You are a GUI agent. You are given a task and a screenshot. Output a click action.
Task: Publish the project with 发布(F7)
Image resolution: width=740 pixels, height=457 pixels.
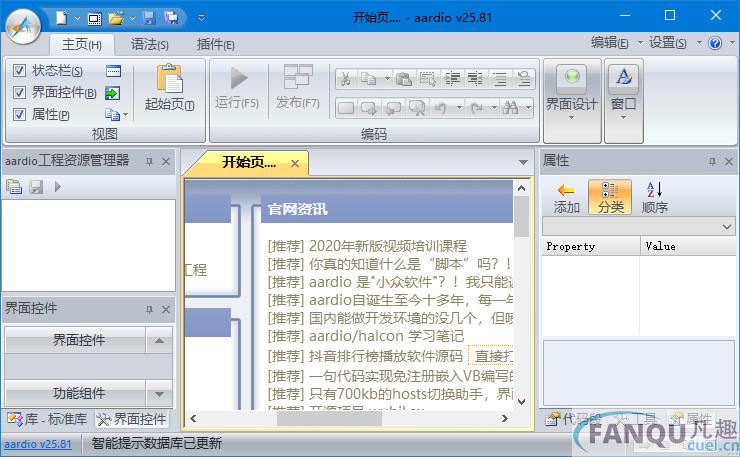[298, 87]
